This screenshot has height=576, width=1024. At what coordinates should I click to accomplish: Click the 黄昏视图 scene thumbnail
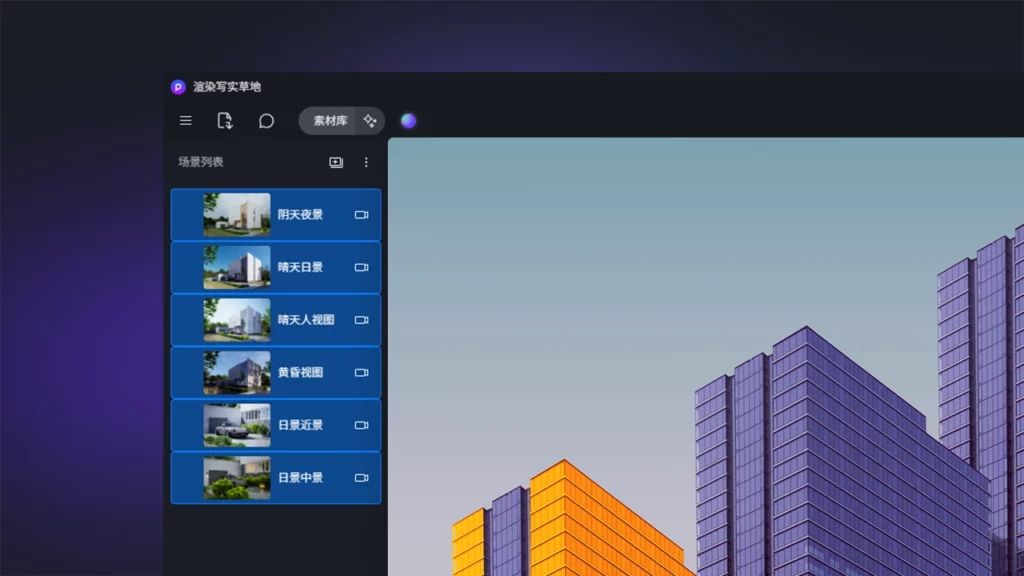pos(237,373)
